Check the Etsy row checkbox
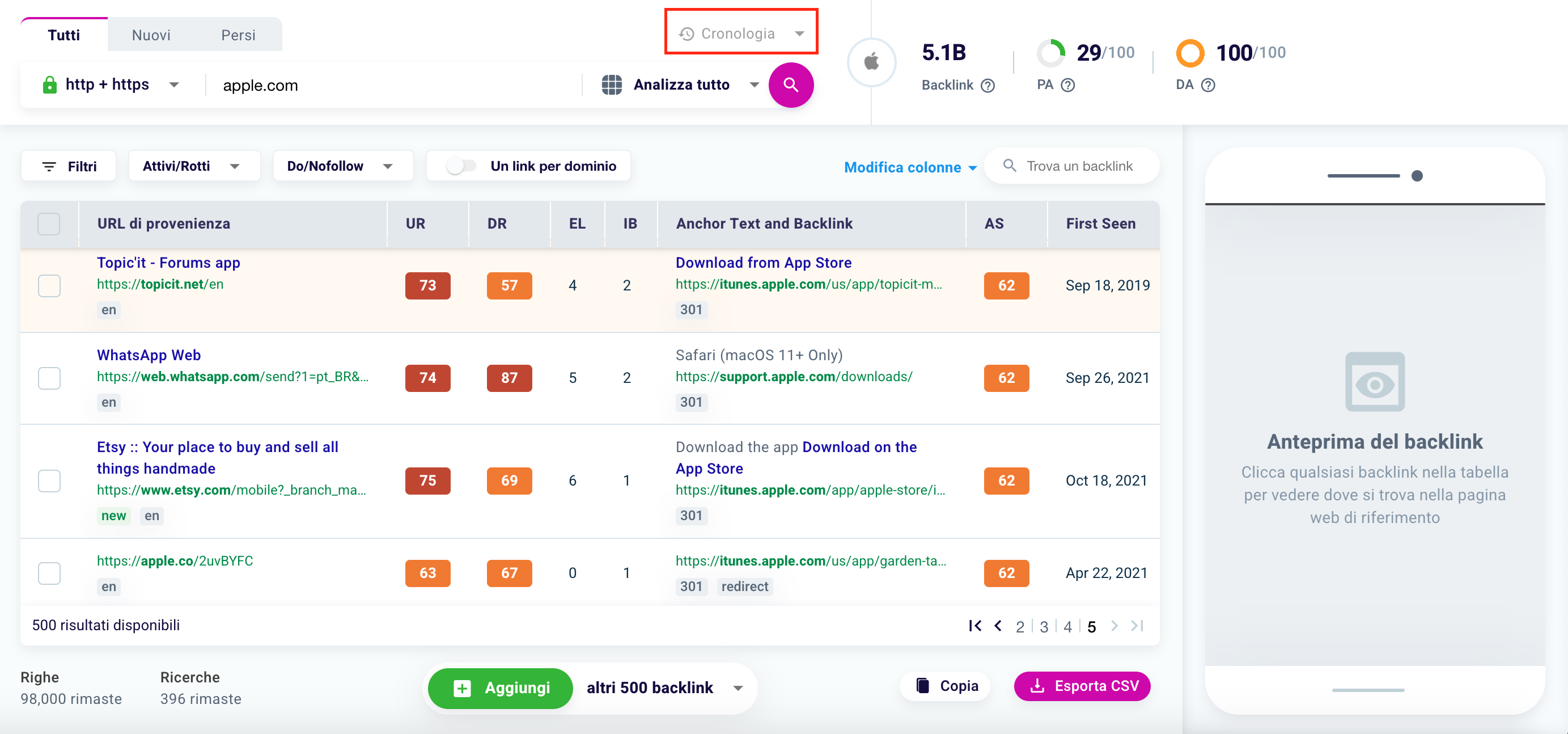This screenshot has width=1568, height=734. coord(49,480)
